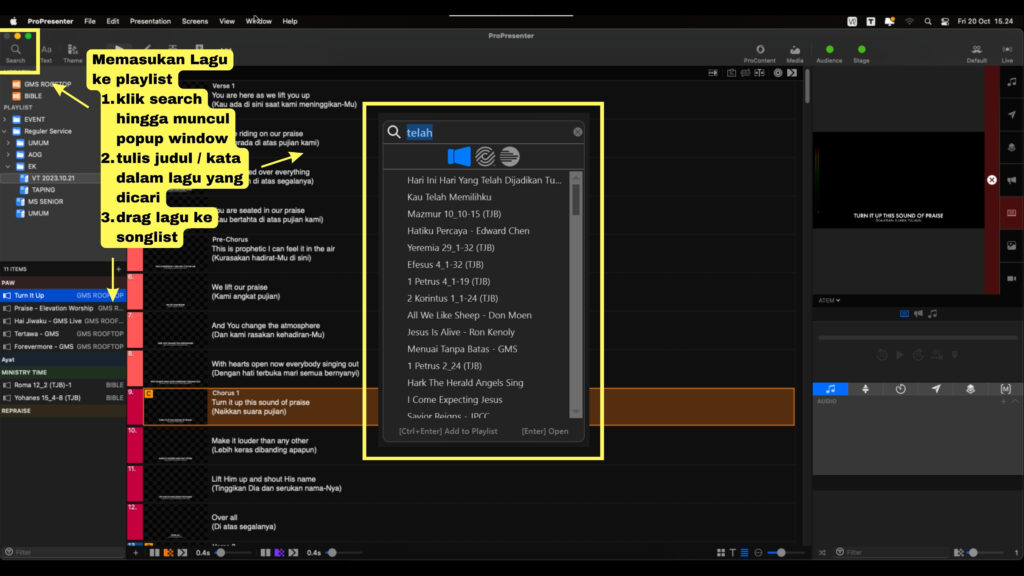This screenshot has width=1024, height=576.
Task: Select the Audio tab in lower right panel
Action: [830, 389]
